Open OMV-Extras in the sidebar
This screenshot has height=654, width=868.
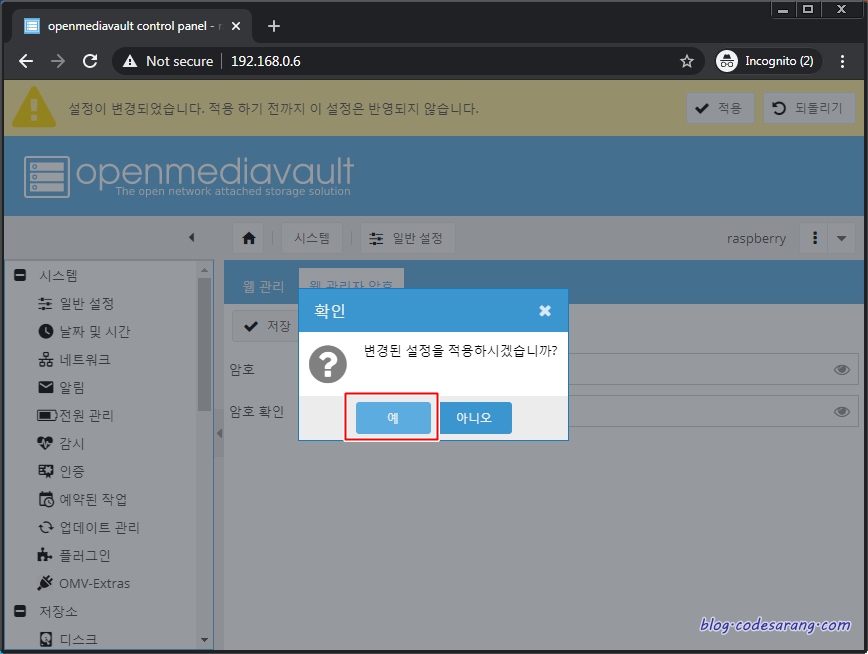(83, 583)
